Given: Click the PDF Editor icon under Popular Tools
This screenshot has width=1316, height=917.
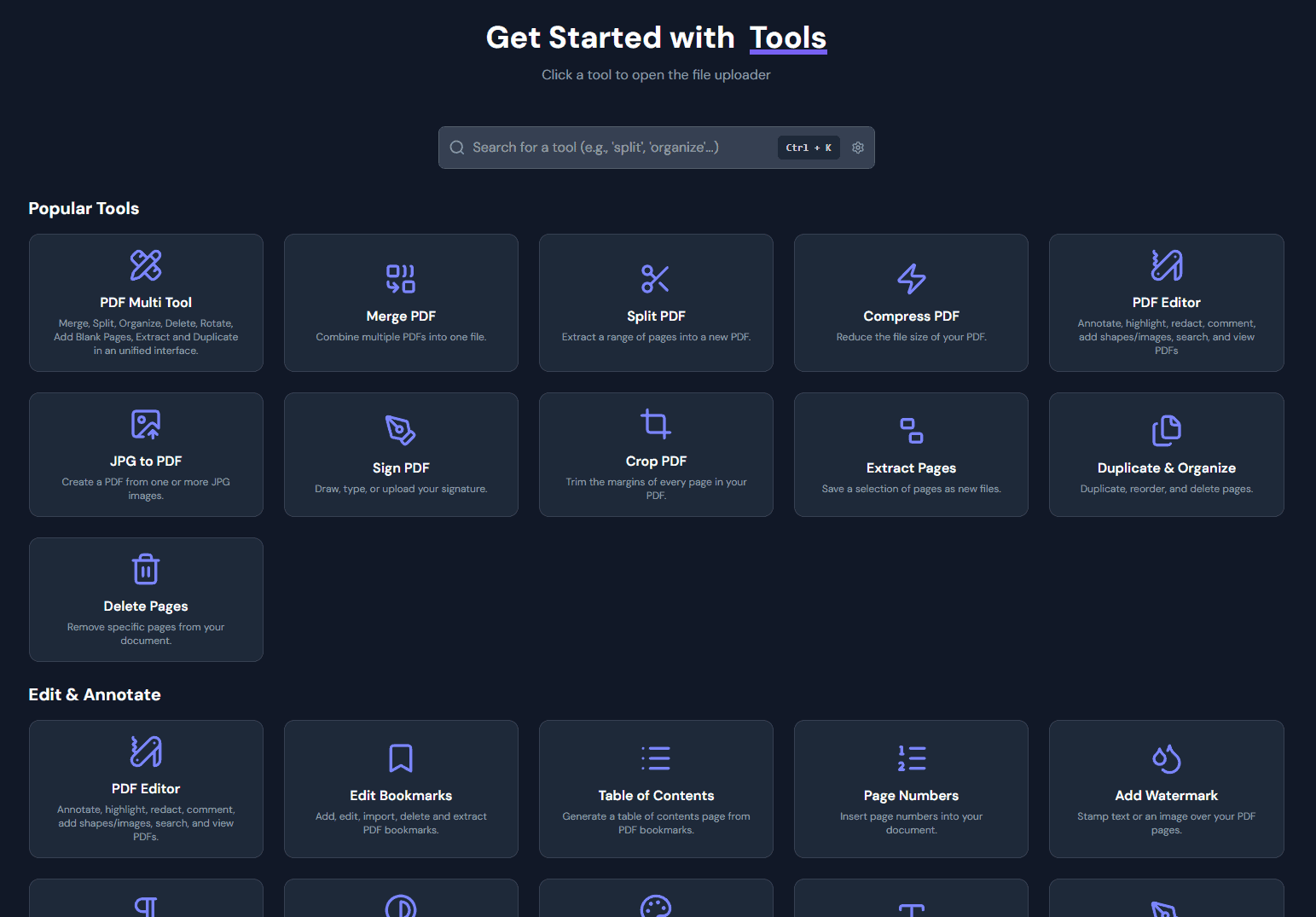Looking at the screenshot, I should pyautogui.click(x=1167, y=265).
